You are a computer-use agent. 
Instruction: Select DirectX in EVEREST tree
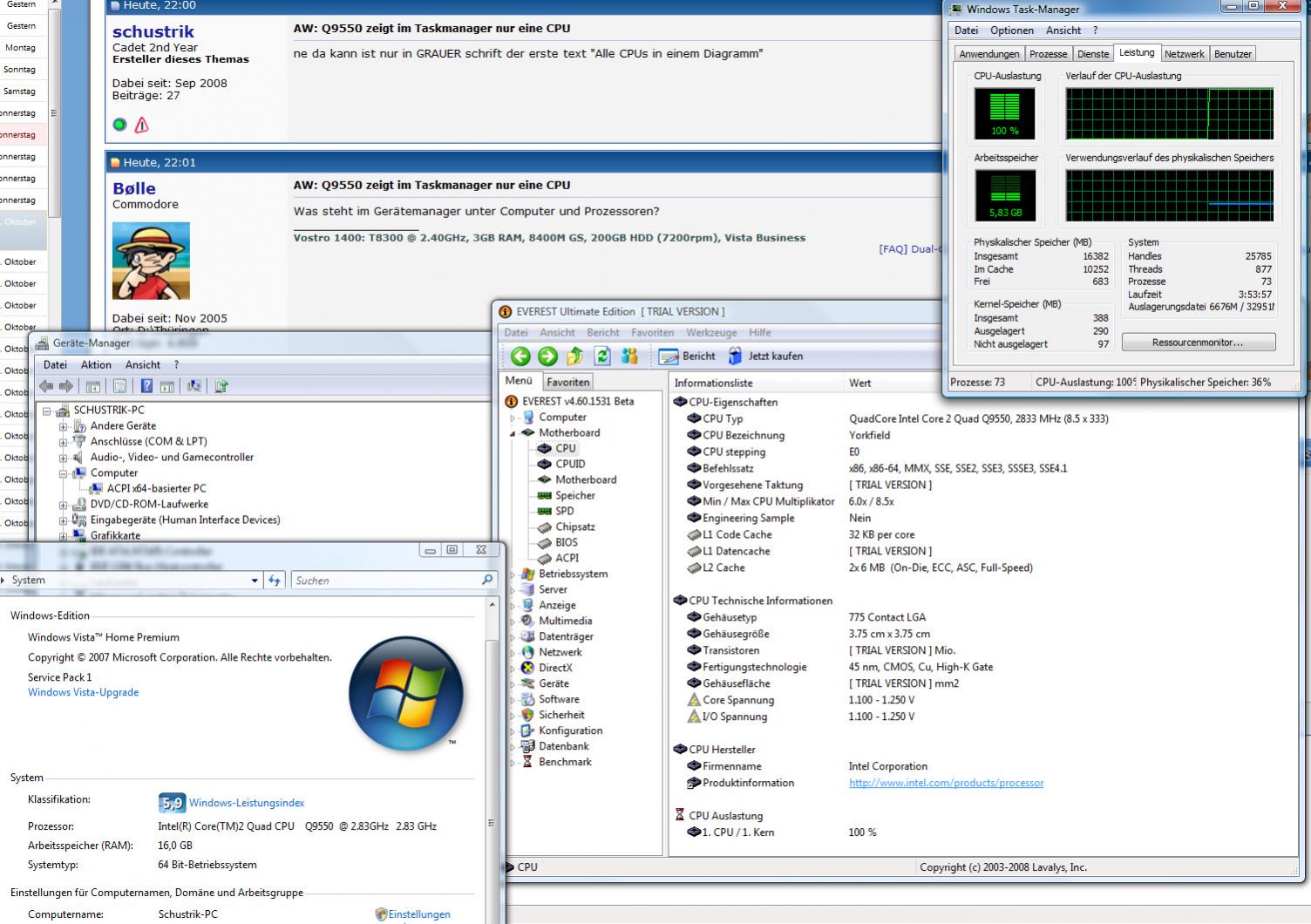[555, 668]
